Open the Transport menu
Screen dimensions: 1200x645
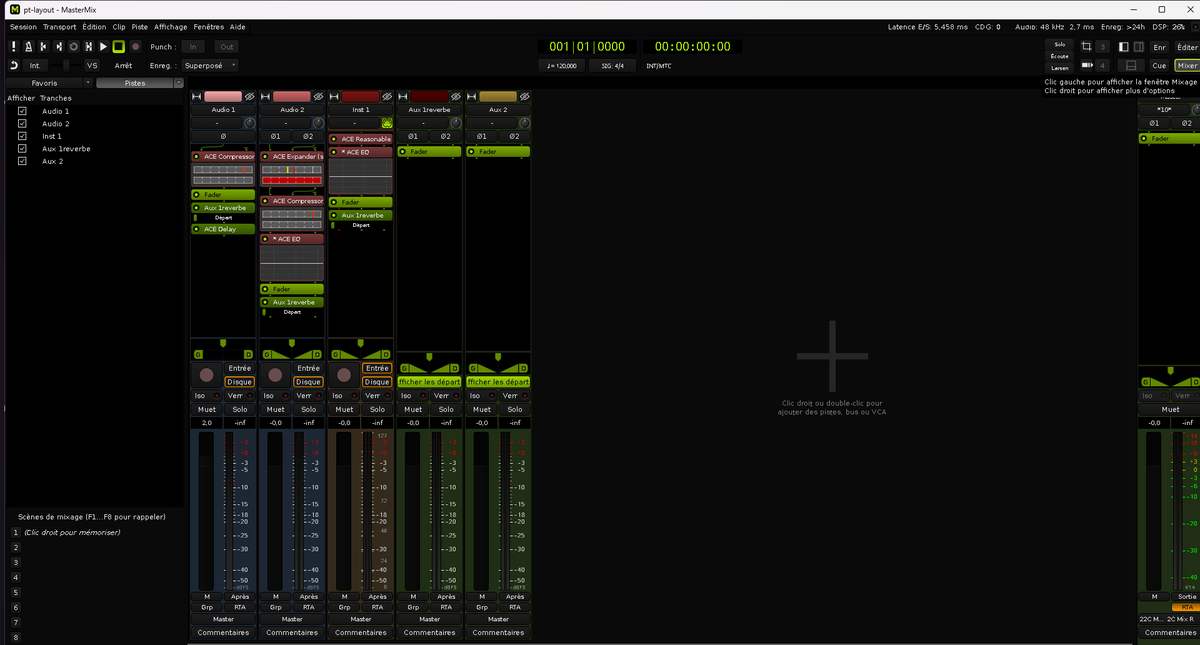point(59,27)
